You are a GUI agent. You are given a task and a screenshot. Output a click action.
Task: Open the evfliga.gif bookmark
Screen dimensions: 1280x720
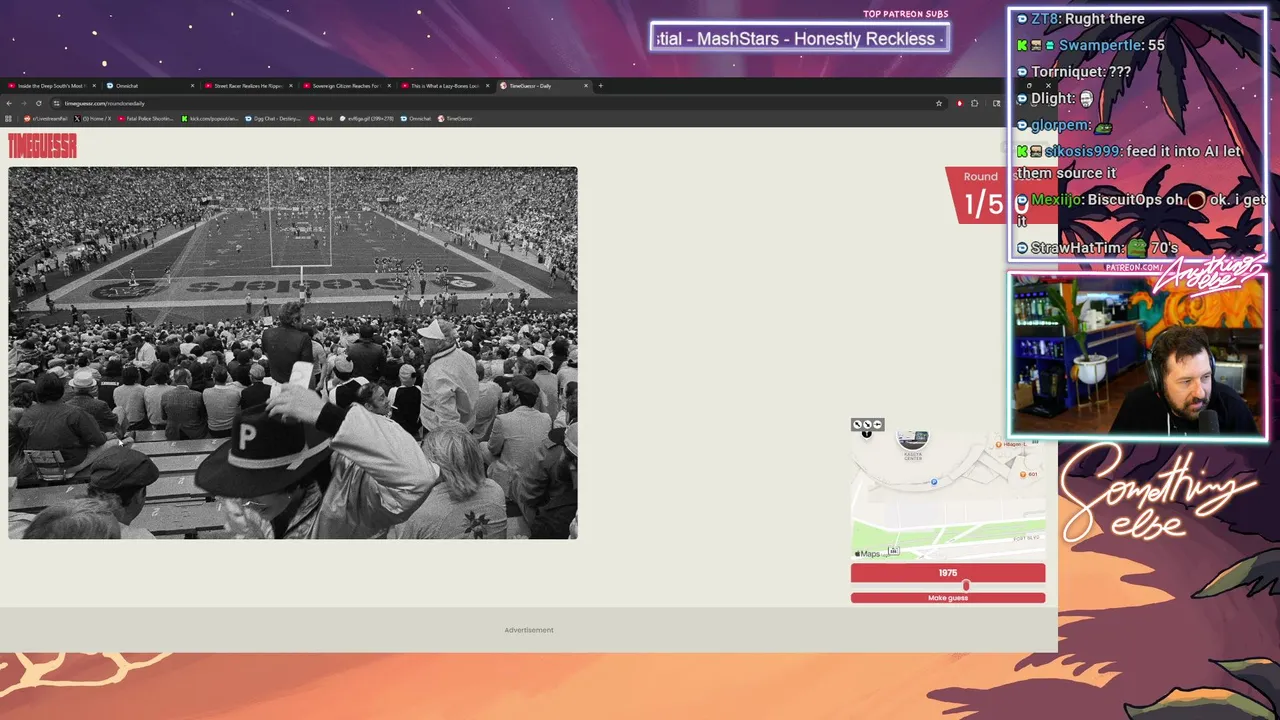[367, 118]
